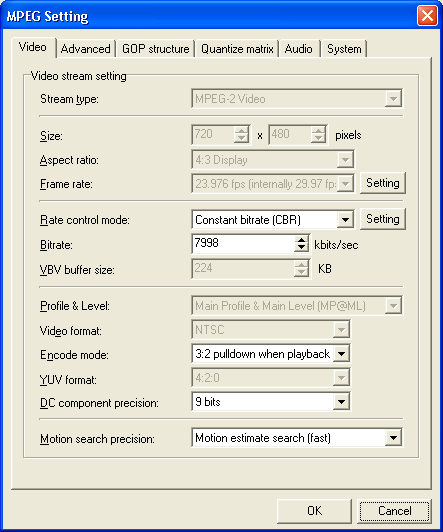
Task: Click Setting button next to Frame rate
Action: [x=383, y=183]
